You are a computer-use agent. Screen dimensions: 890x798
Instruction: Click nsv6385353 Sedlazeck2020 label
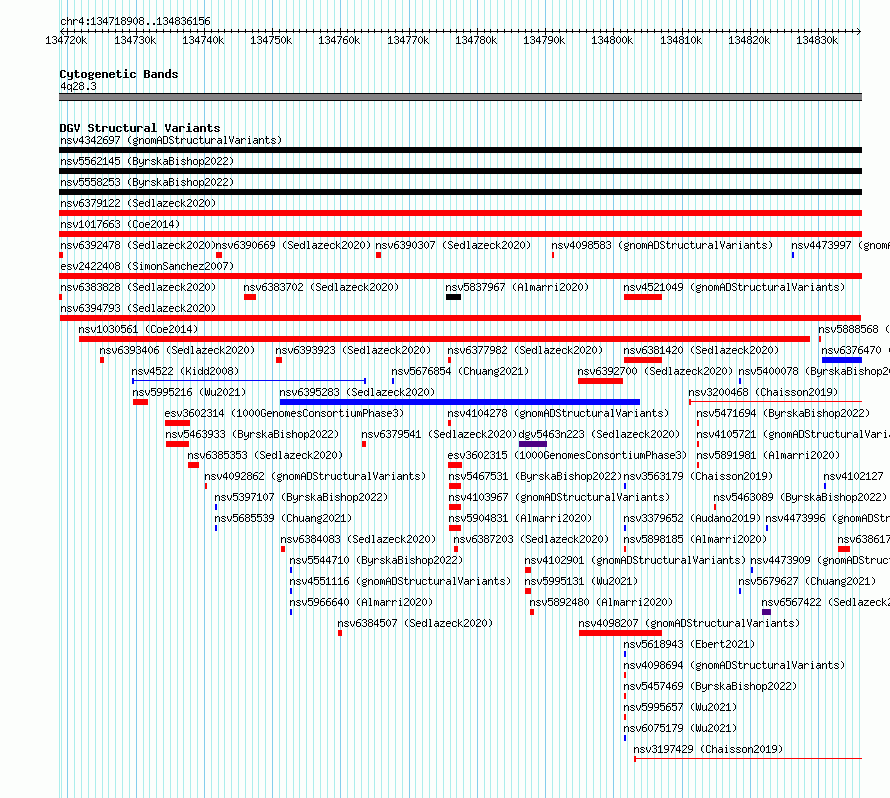point(266,455)
